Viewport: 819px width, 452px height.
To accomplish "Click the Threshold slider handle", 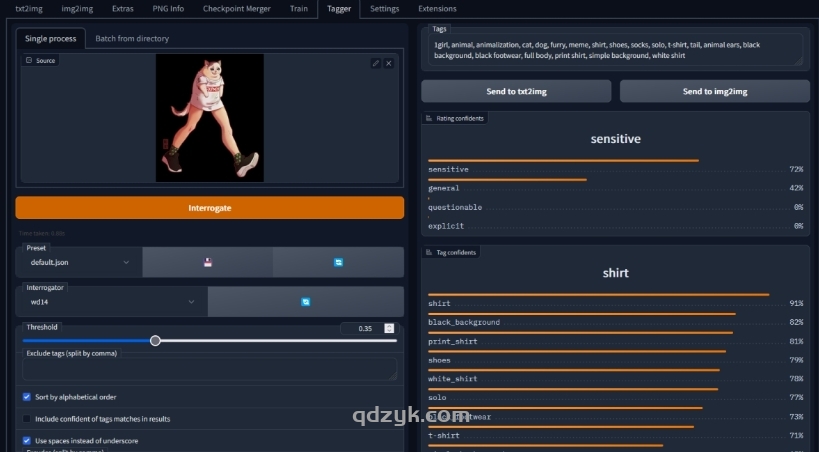I will click(155, 341).
